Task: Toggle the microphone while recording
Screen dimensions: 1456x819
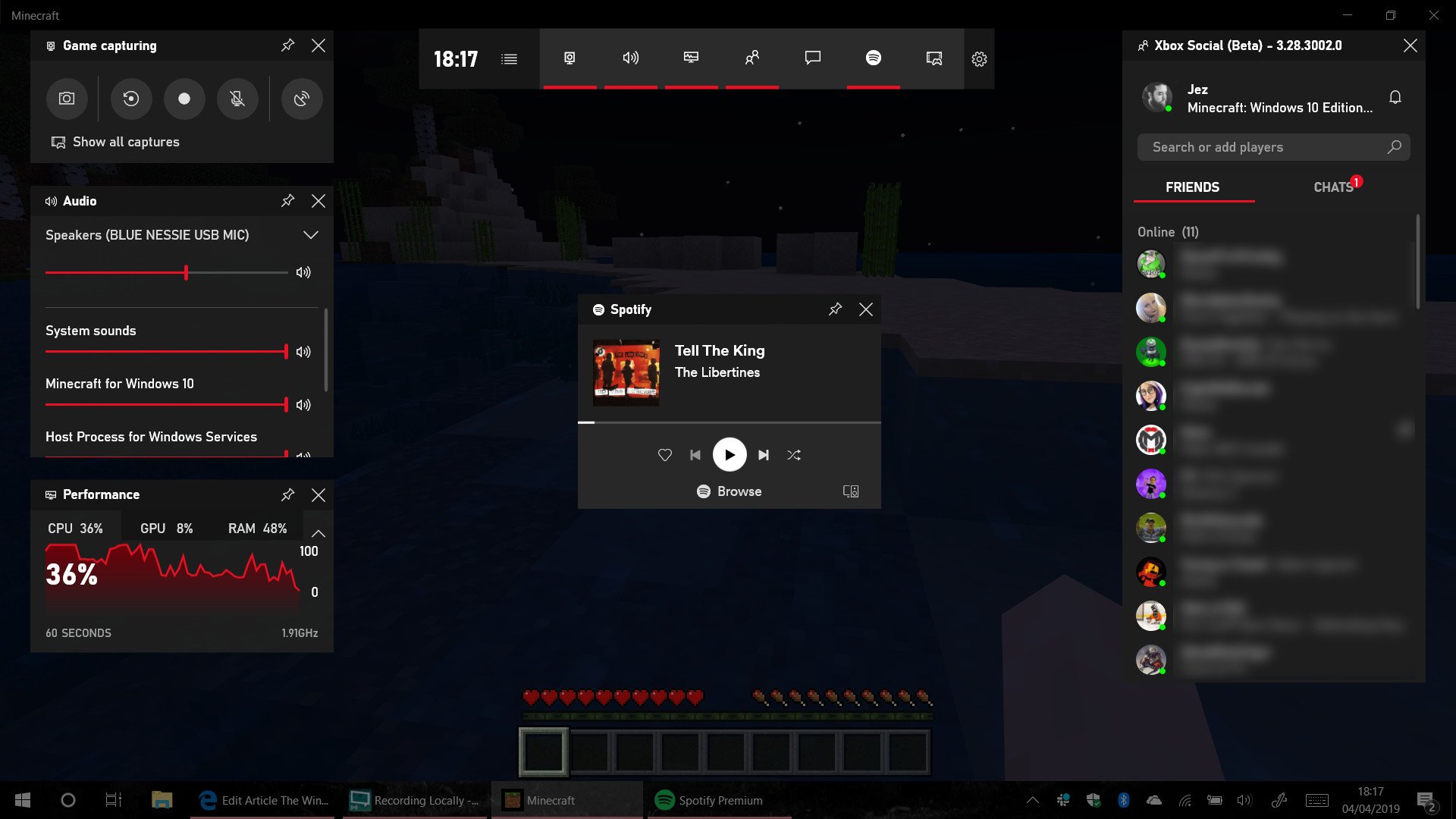Action: (237, 99)
